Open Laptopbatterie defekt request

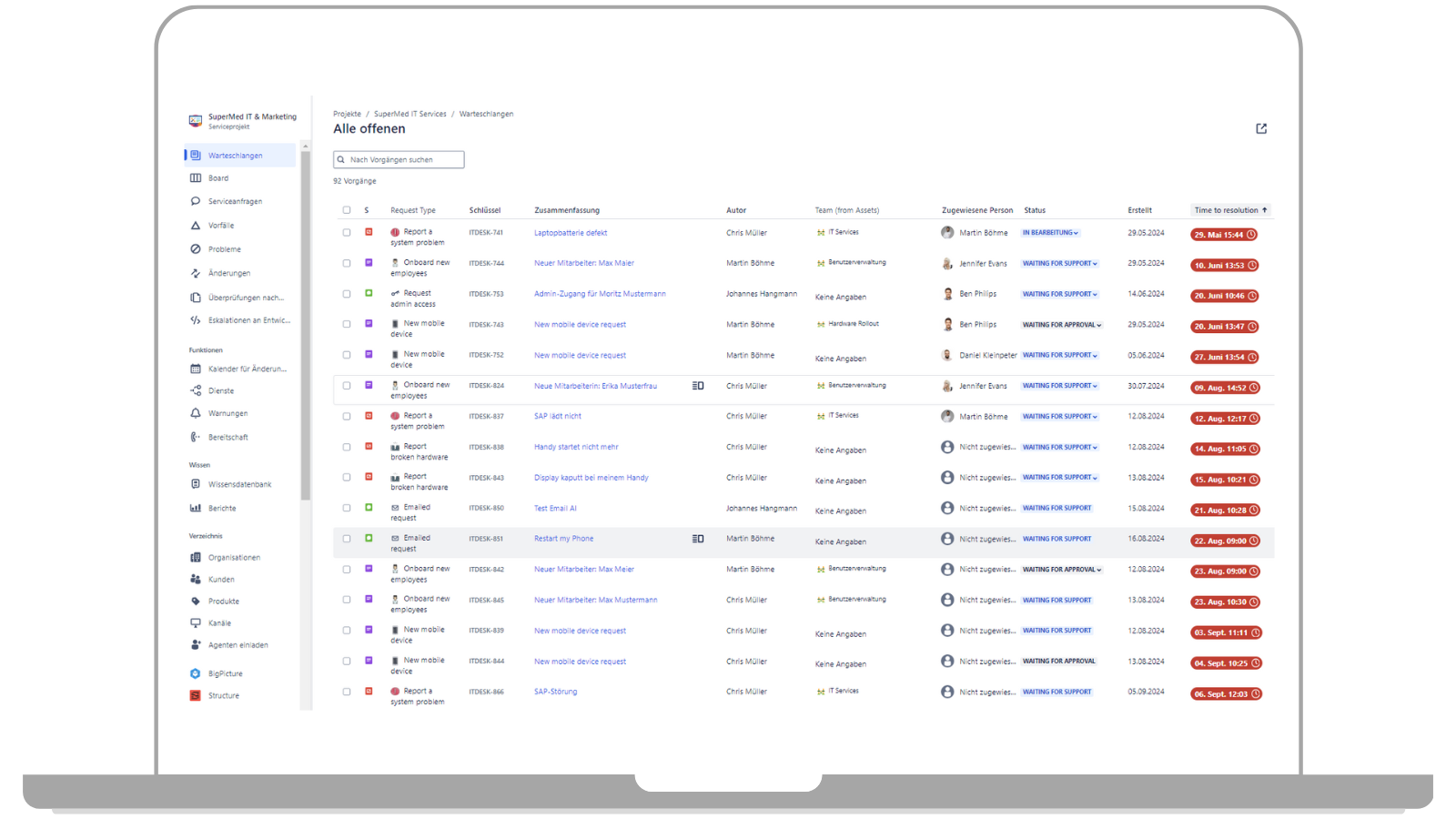pyautogui.click(x=571, y=233)
